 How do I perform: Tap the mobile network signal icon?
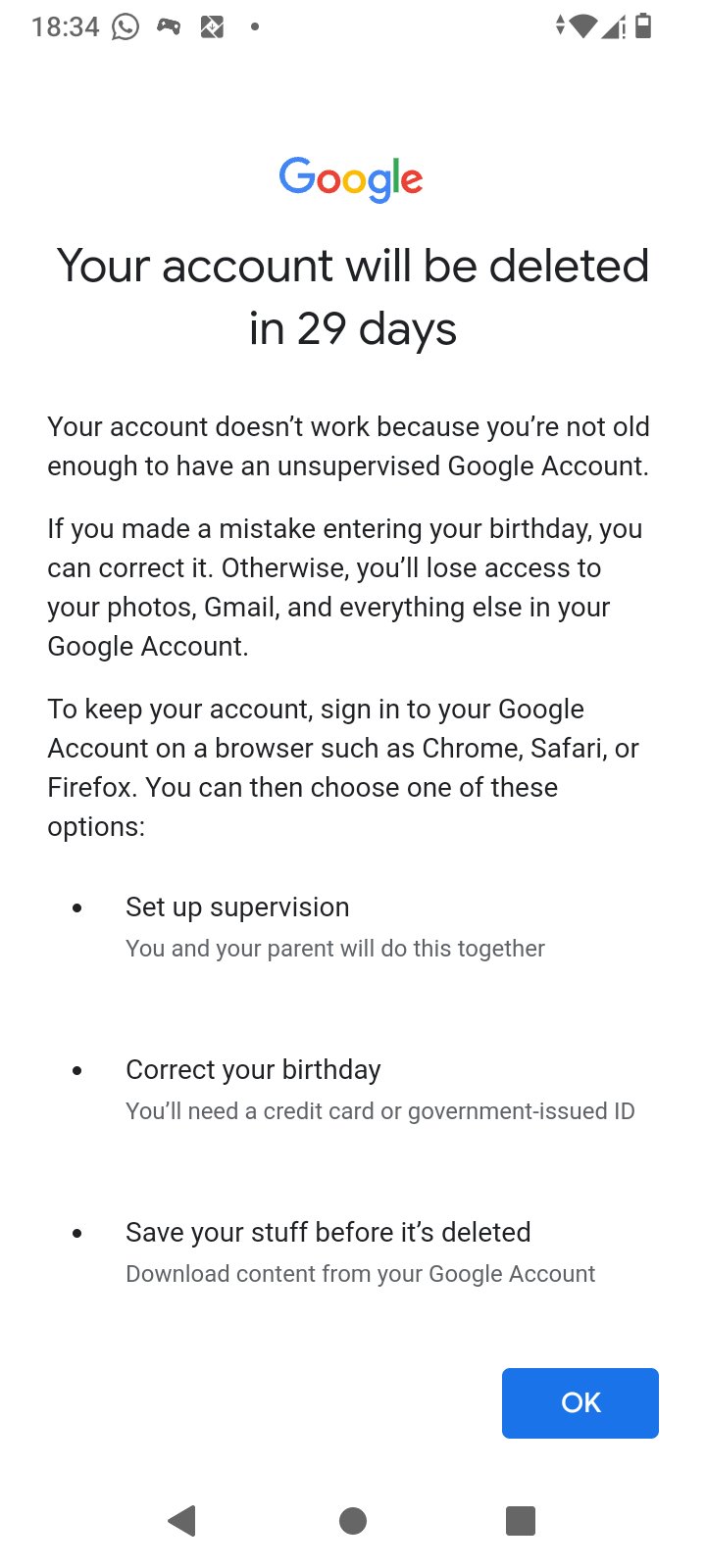pyautogui.click(x=614, y=26)
